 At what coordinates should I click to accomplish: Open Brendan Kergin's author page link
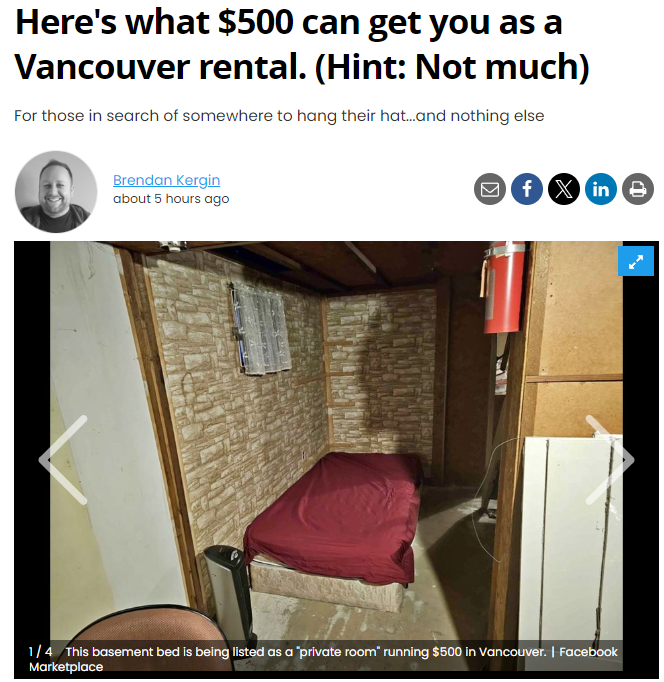tap(167, 180)
